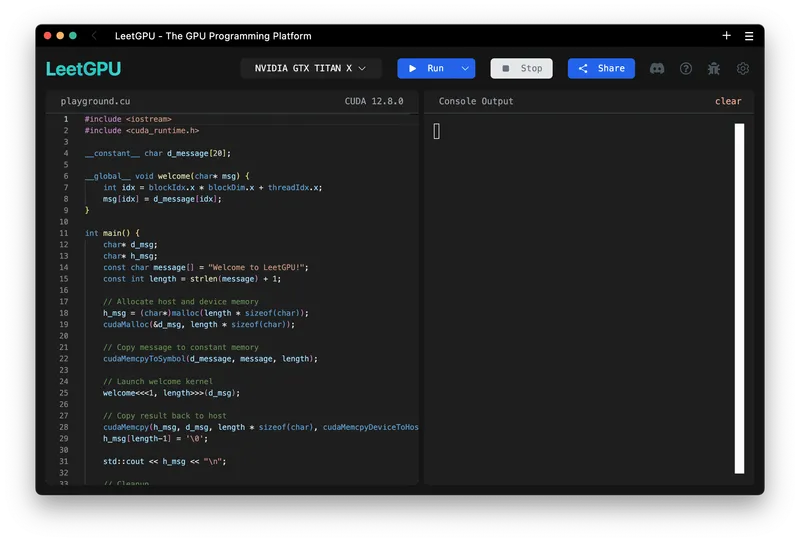The width and height of the screenshot is (800, 542).
Task: Place cursor on the #include <iostream> line
Action: click(128, 119)
